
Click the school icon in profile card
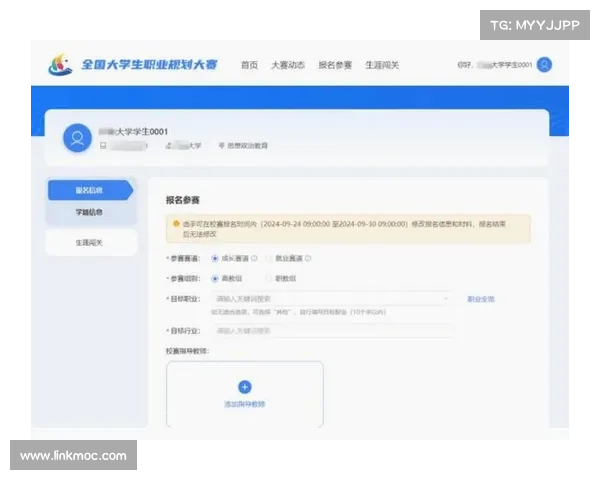[x=169, y=146]
